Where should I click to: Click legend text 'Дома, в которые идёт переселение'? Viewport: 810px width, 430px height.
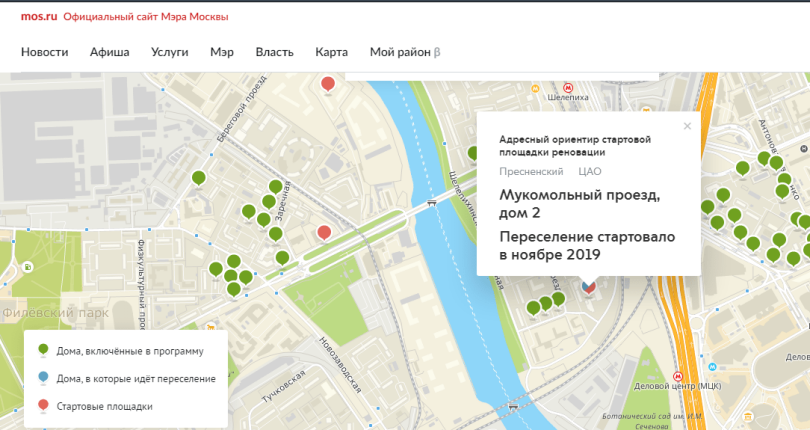coord(136,379)
